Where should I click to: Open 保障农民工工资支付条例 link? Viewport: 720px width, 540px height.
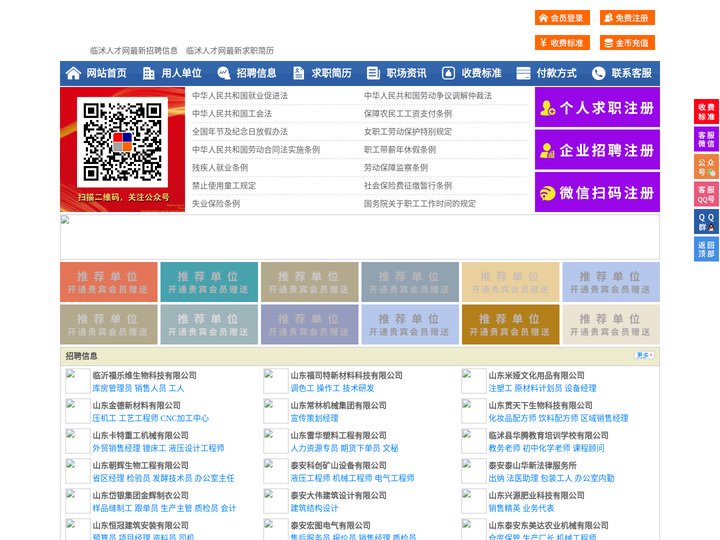click(408, 113)
